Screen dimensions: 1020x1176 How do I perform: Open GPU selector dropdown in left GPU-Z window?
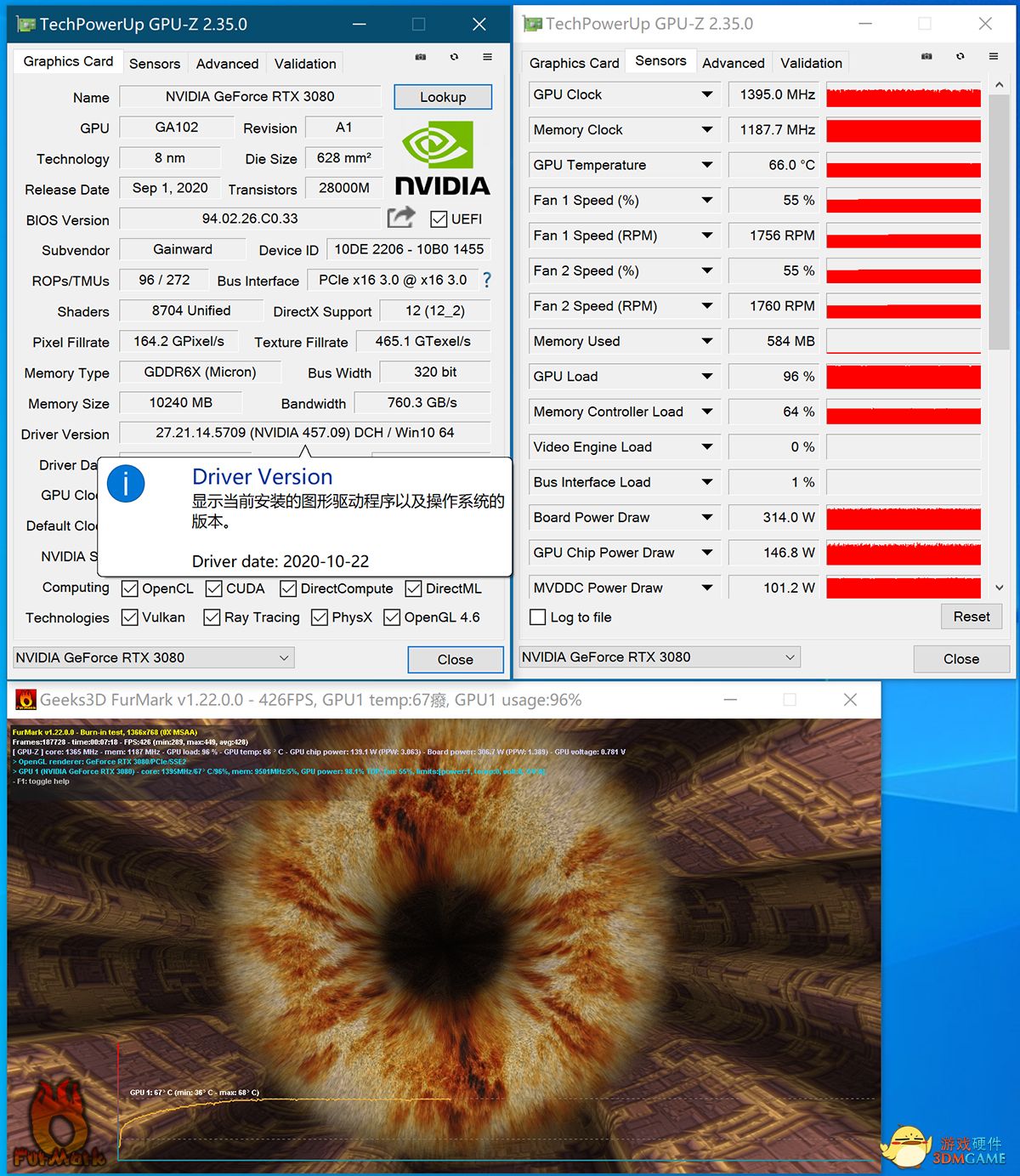coord(154,657)
